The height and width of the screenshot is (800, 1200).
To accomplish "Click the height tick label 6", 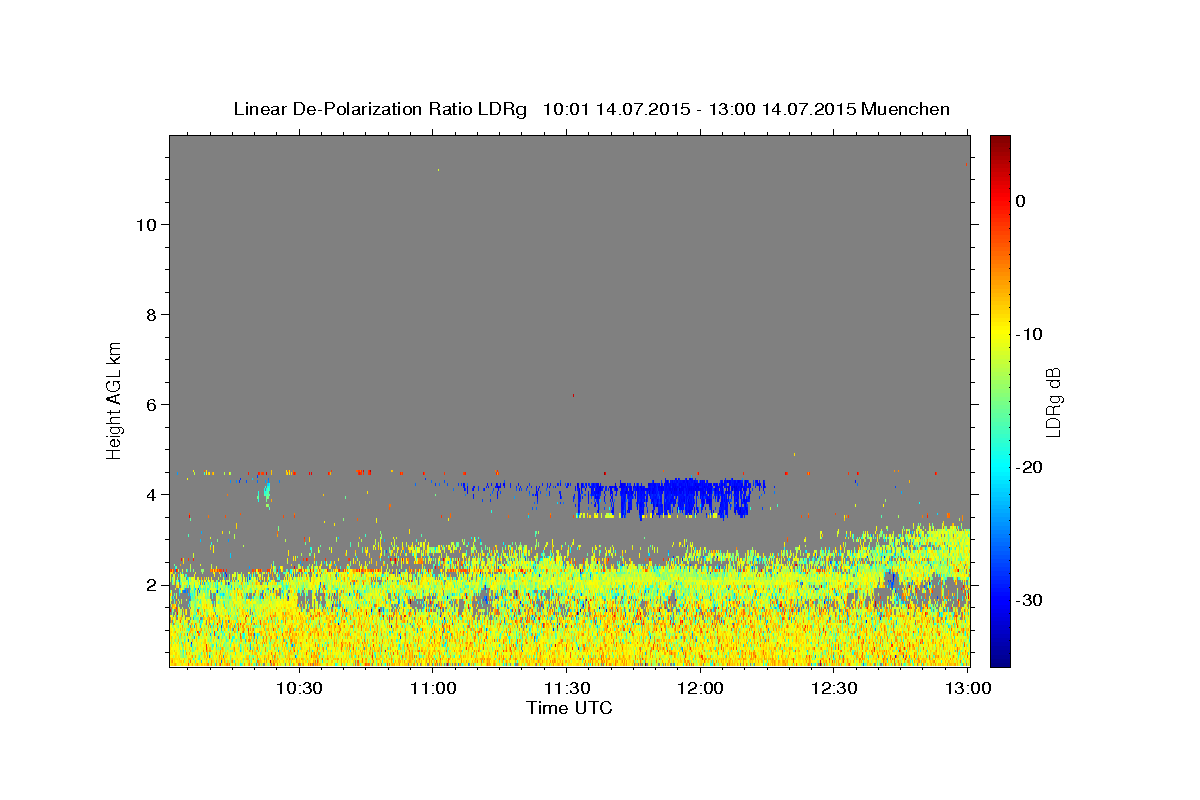I will (152, 405).
